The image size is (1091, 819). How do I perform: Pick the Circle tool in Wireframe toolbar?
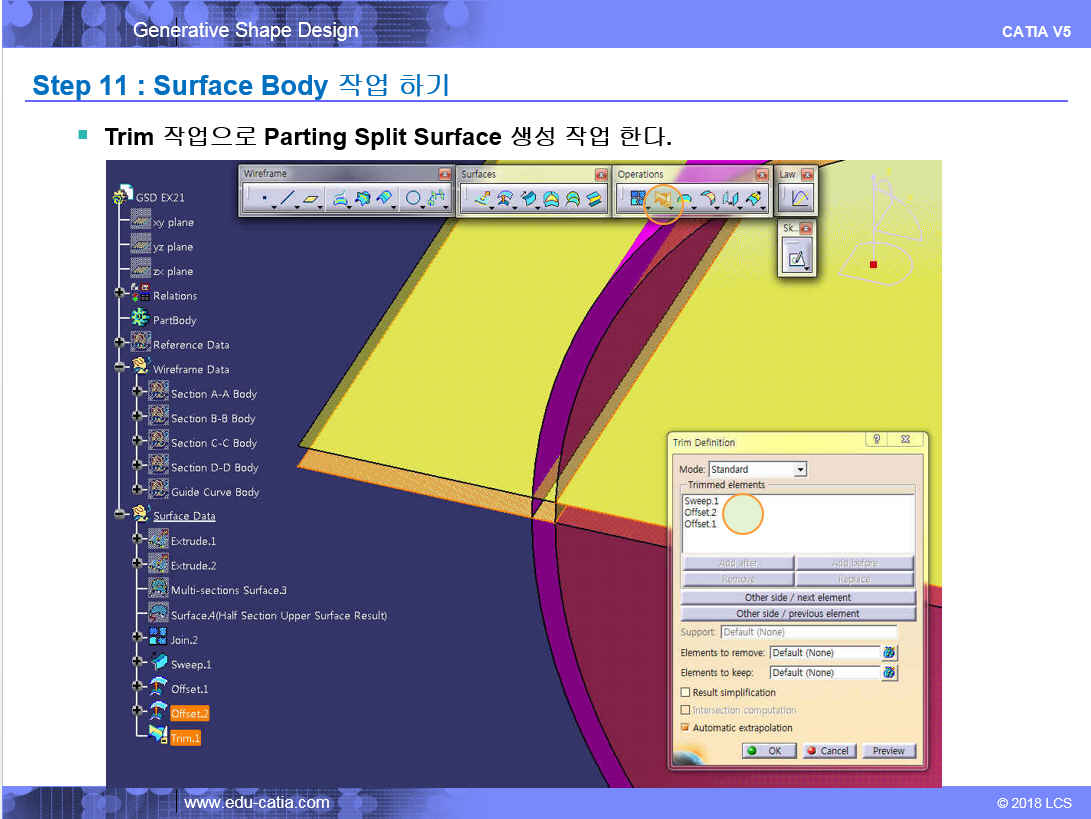point(413,200)
